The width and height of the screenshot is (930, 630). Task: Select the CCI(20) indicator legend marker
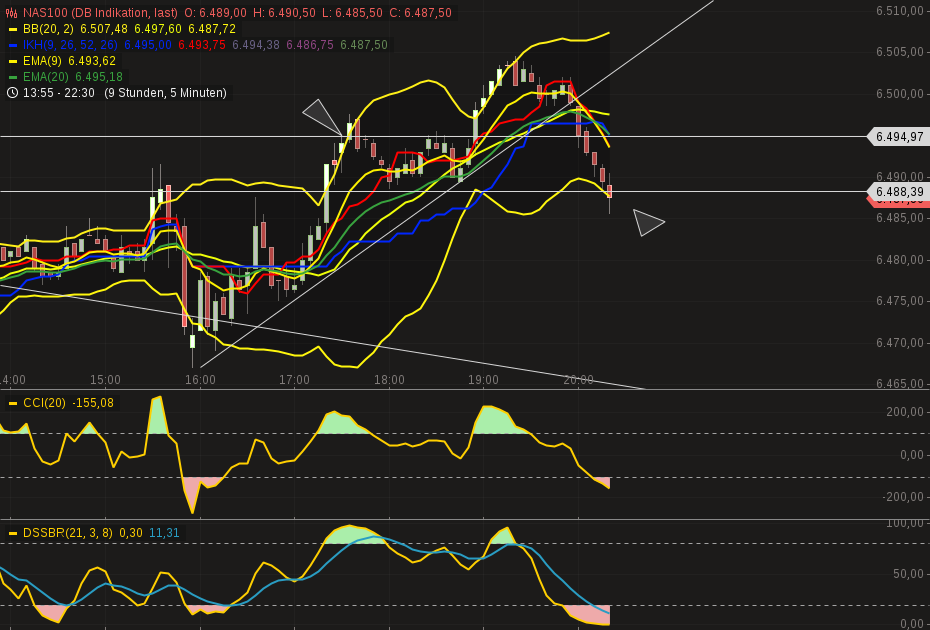pos(13,405)
